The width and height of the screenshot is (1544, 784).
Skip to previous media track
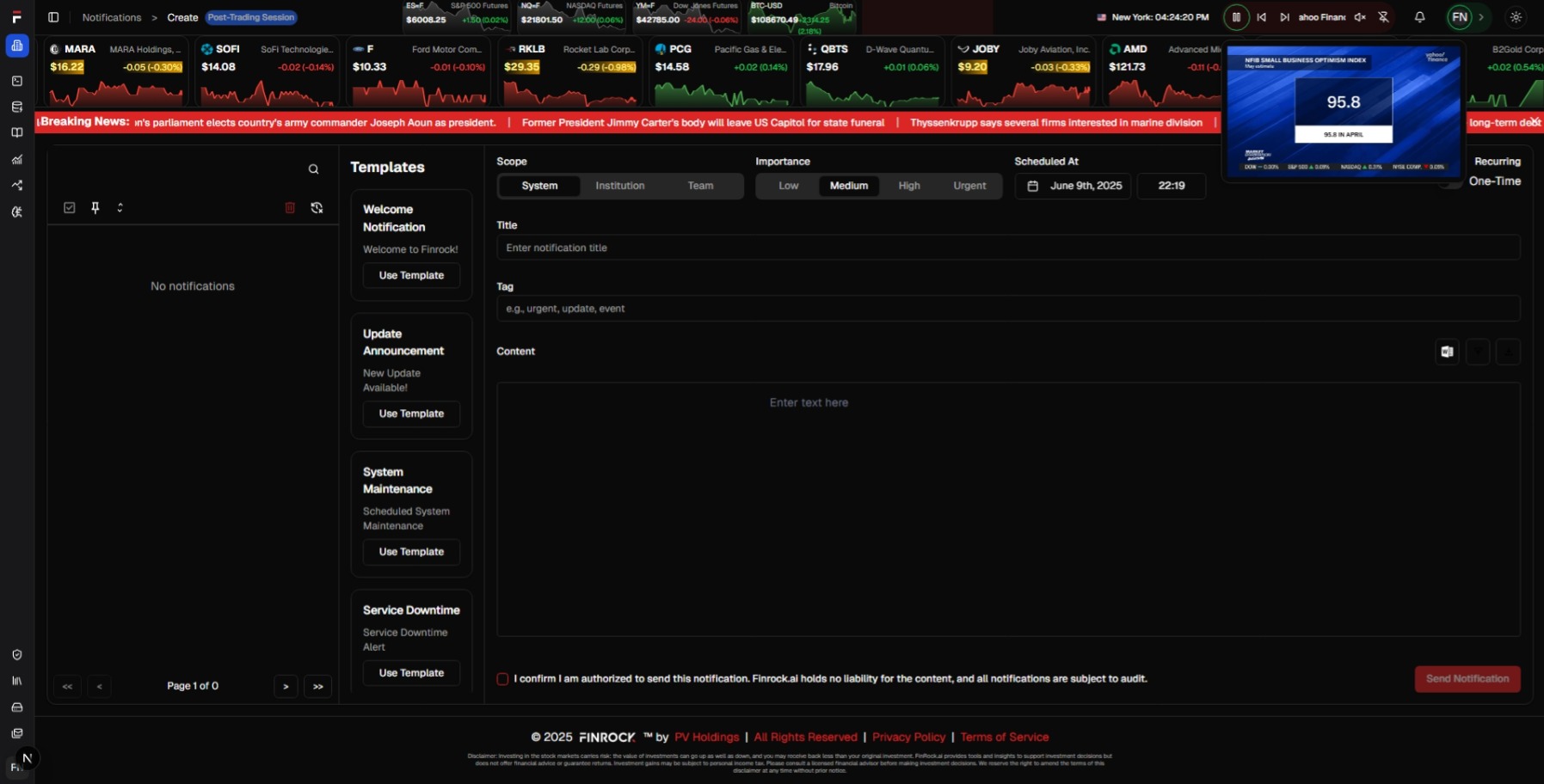point(1262,17)
